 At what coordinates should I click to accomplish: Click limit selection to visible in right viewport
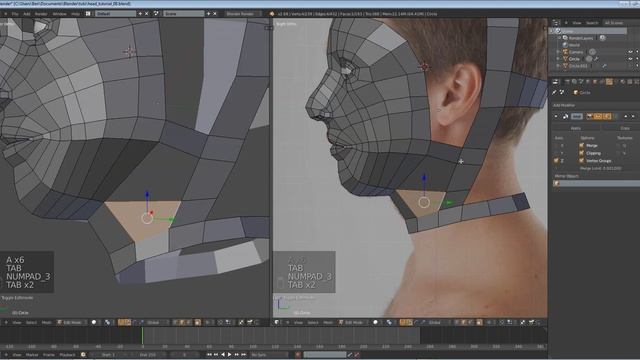(480, 322)
